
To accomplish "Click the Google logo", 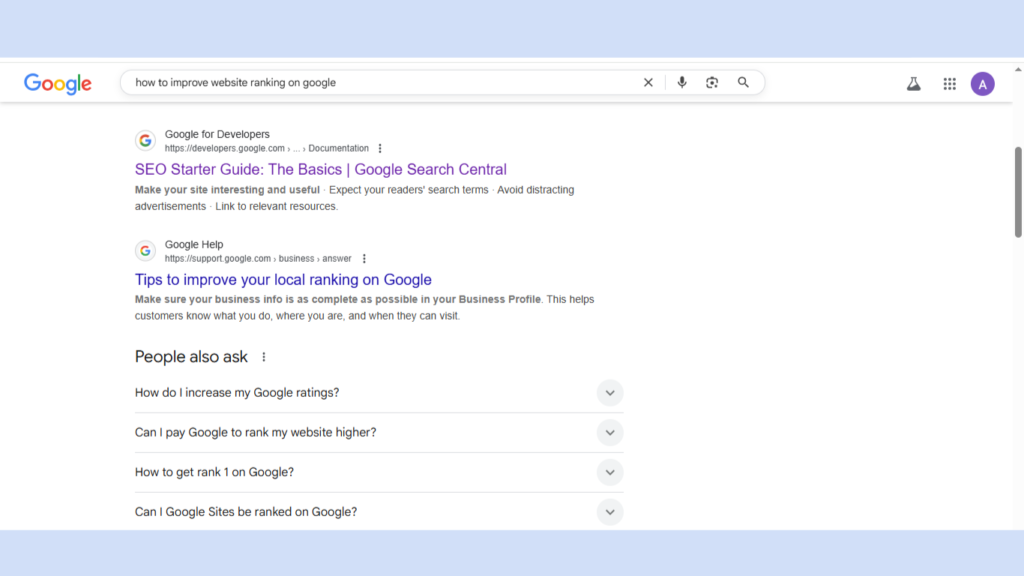I will [x=57, y=84].
